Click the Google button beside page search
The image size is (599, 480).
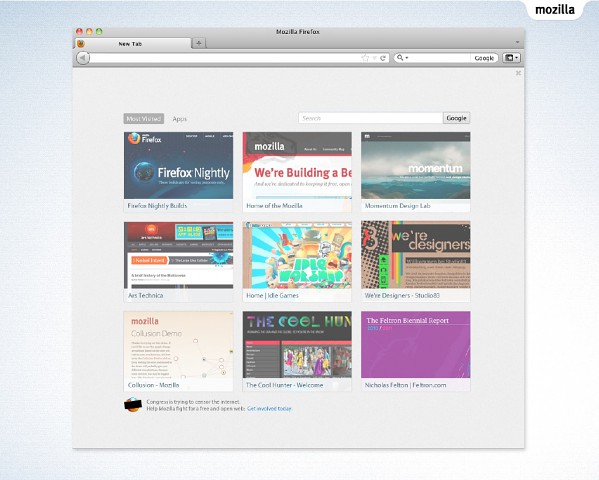tap(457, 118)
